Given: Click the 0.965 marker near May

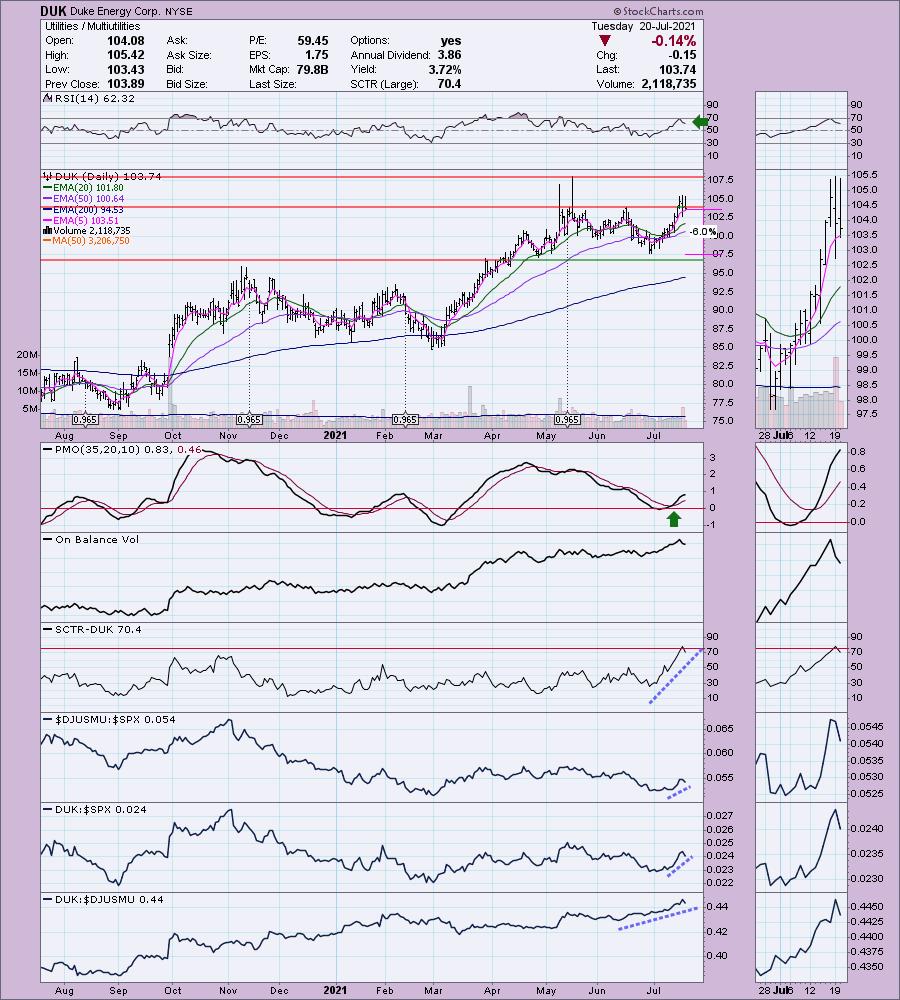Looking at the screenshot, I should (x=567, y=420).
